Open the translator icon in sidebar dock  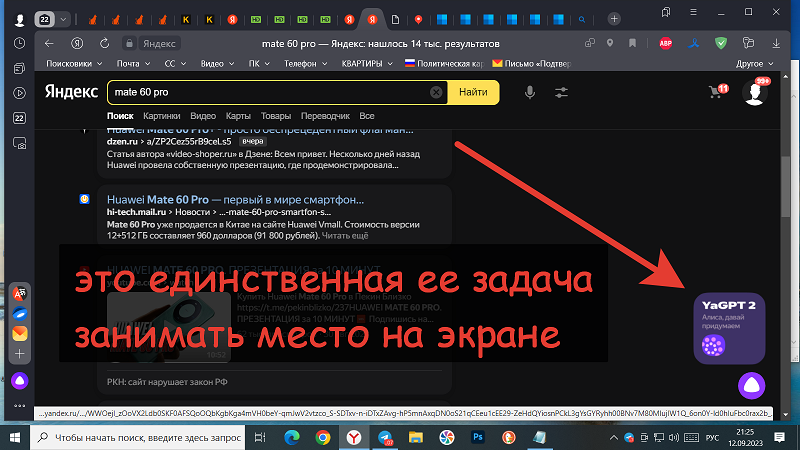(19, 294)
